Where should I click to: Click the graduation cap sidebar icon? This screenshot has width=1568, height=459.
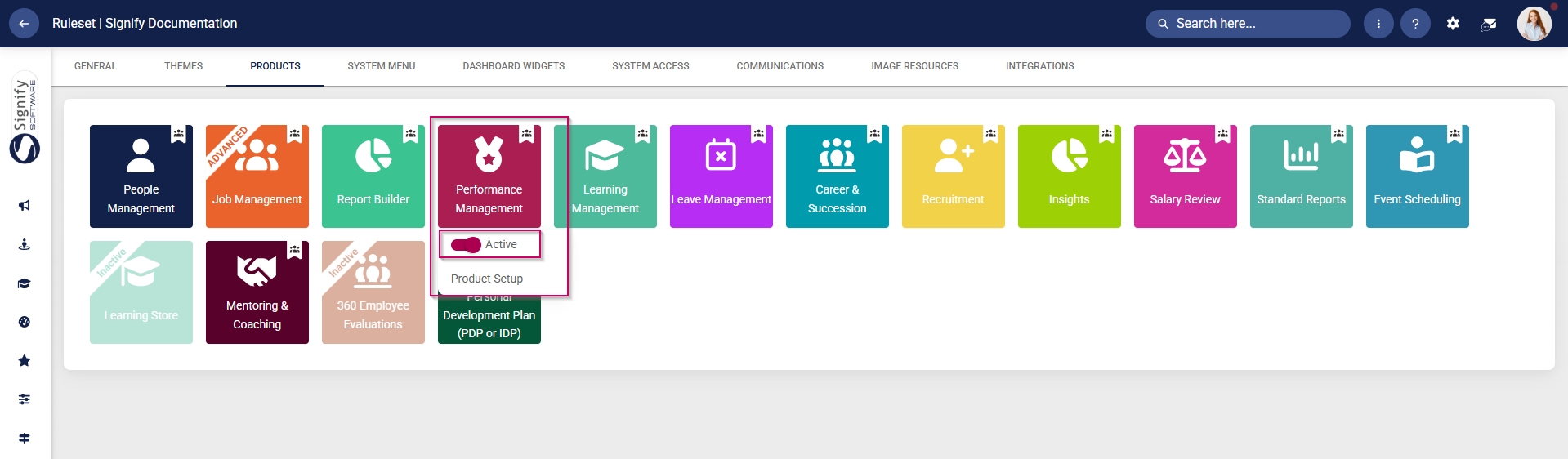[x=25, y=283]
